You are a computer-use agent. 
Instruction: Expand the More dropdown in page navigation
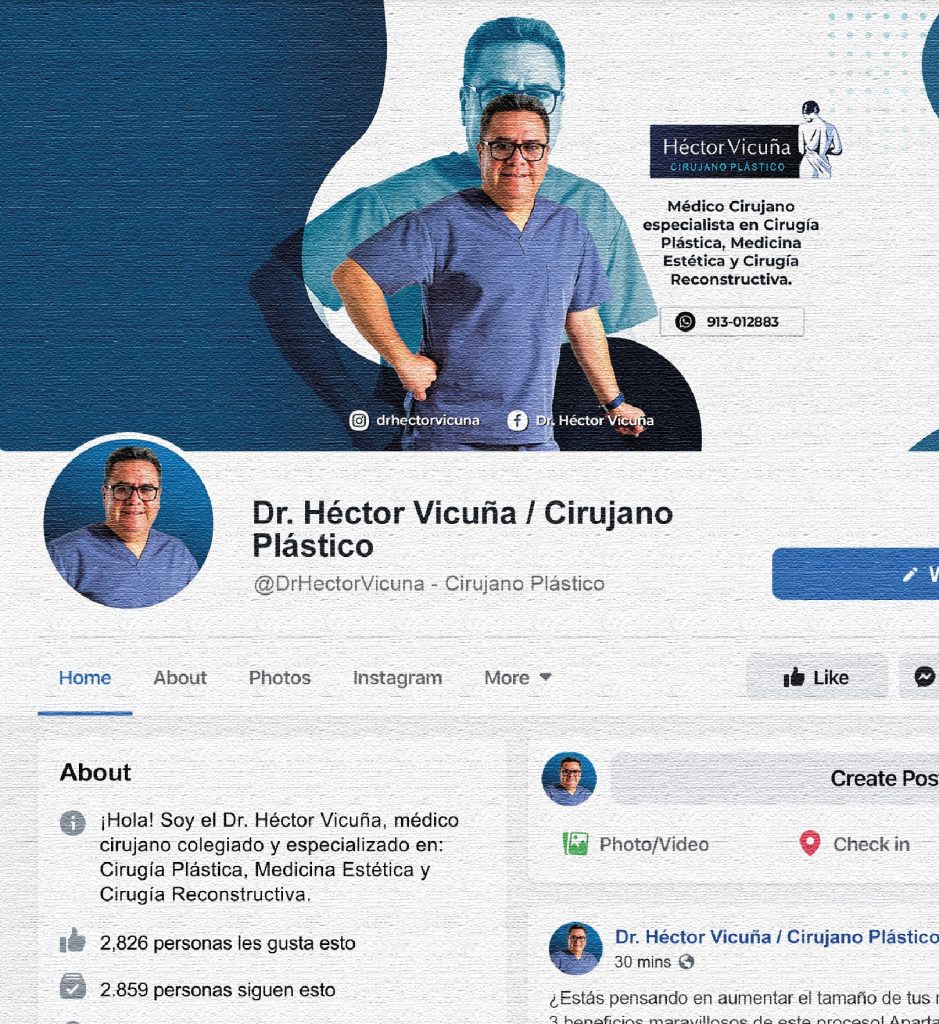coord(517,678)
